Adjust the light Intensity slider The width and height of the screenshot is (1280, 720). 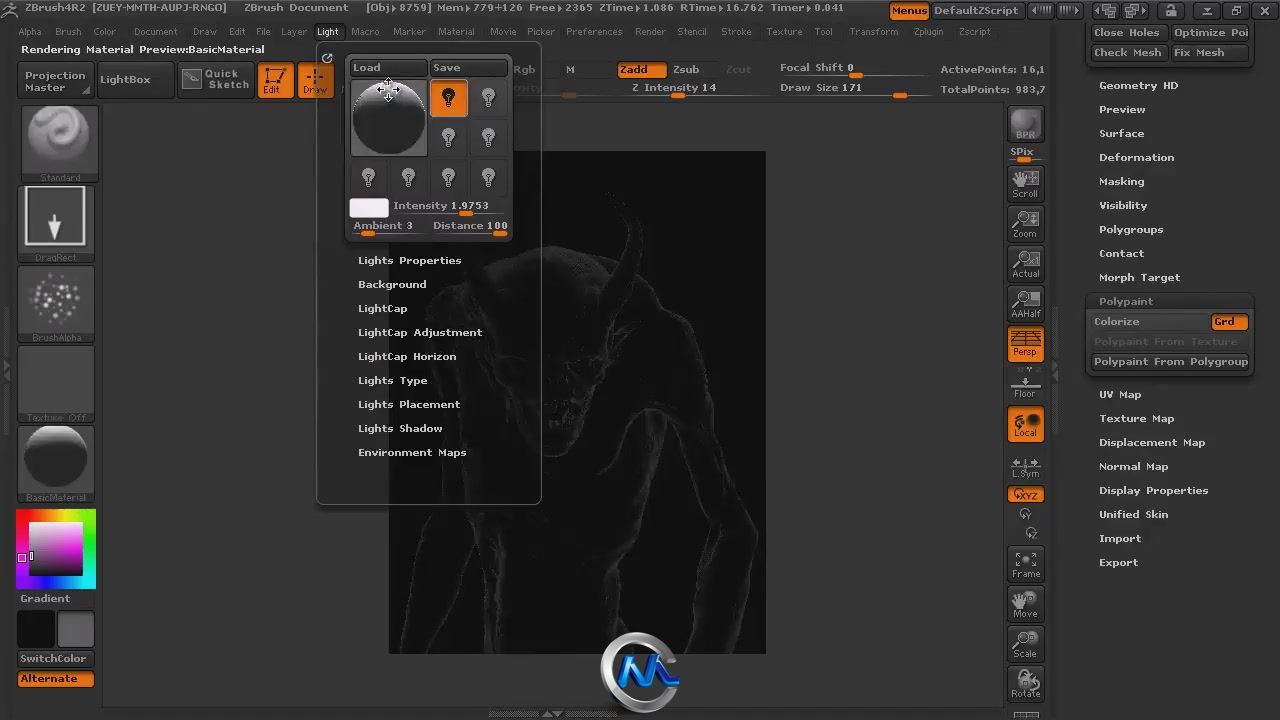450,207
